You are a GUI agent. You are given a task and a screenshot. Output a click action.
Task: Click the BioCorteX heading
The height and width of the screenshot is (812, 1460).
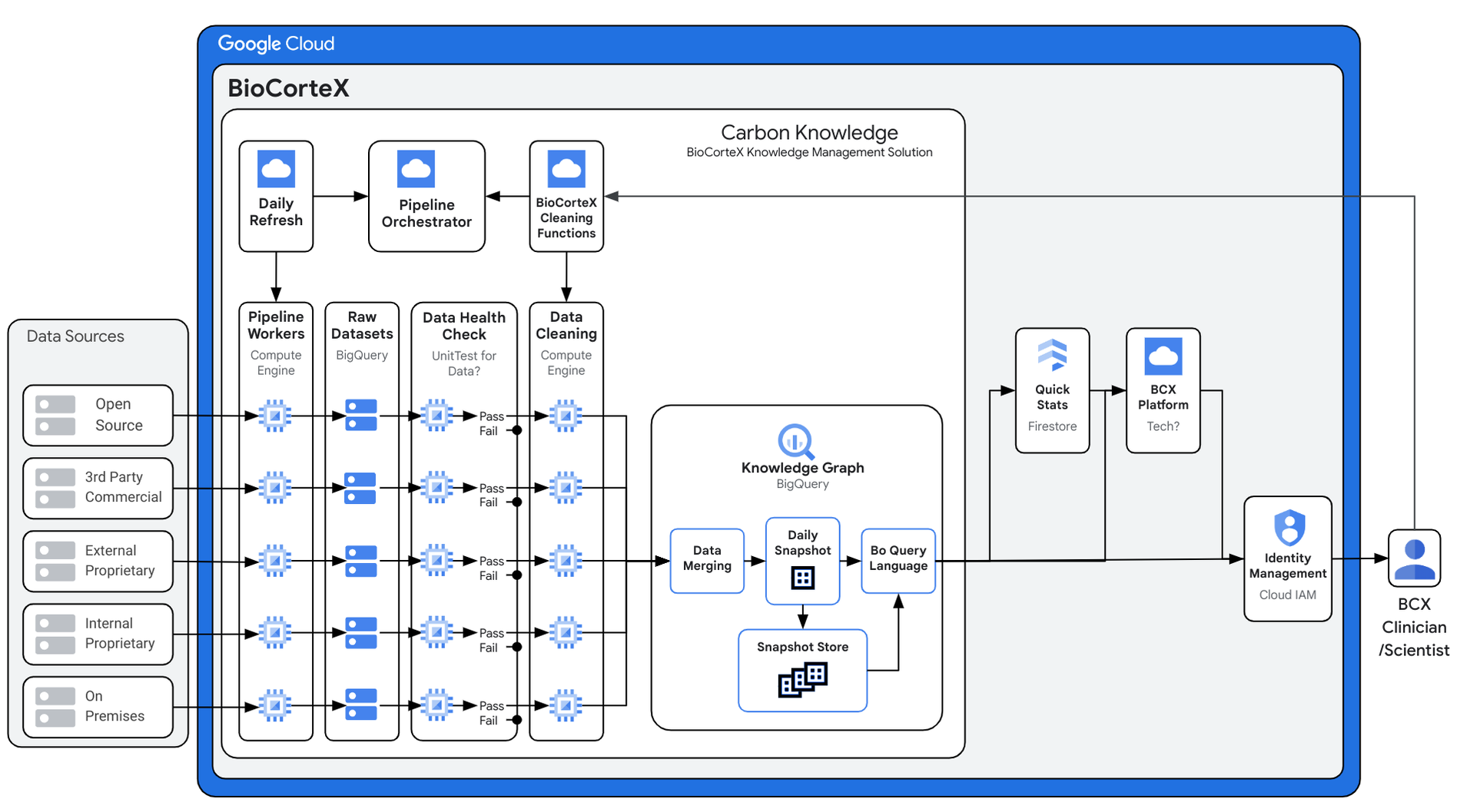[288, 88]
